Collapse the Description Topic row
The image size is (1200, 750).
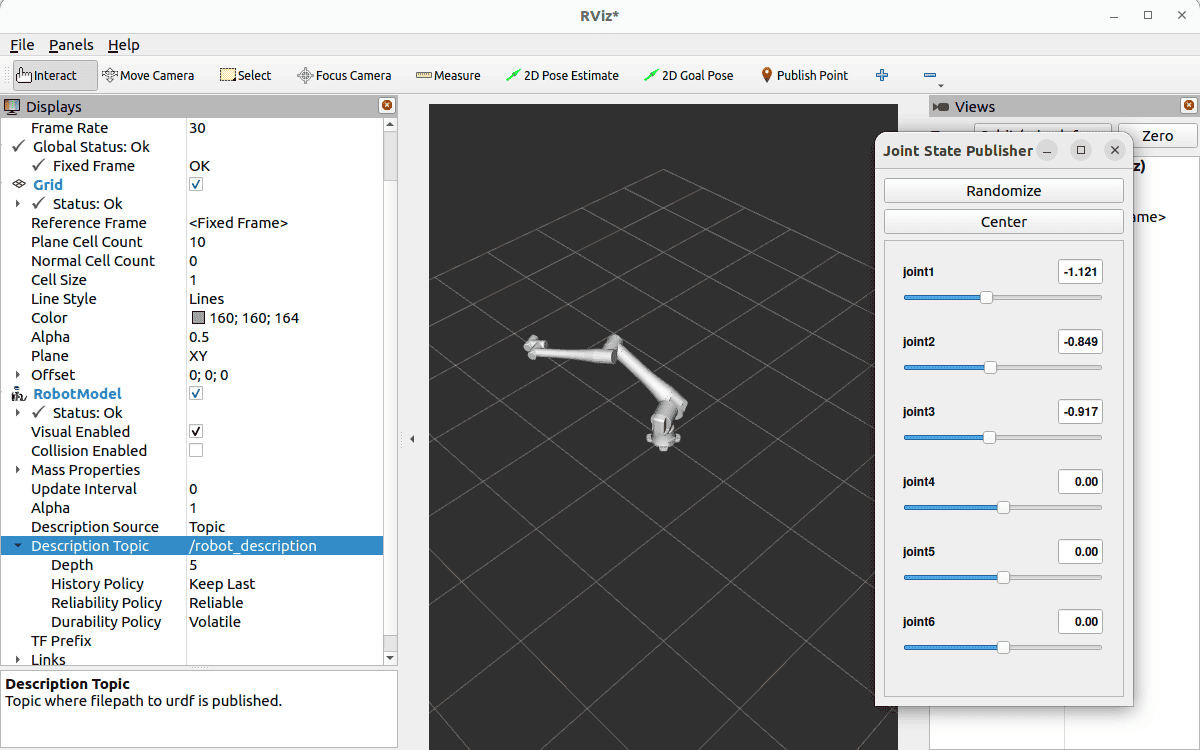click(x=18, y=546)
